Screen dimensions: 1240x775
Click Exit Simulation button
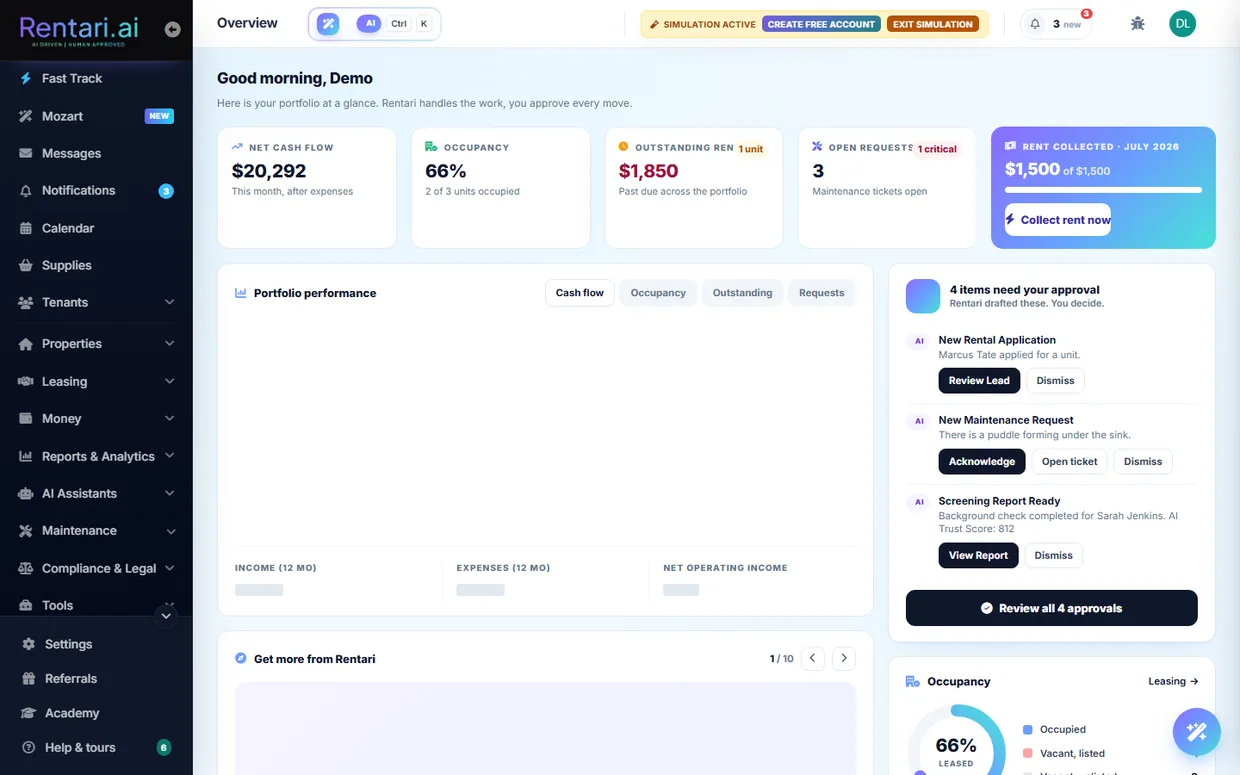[933, 24]
